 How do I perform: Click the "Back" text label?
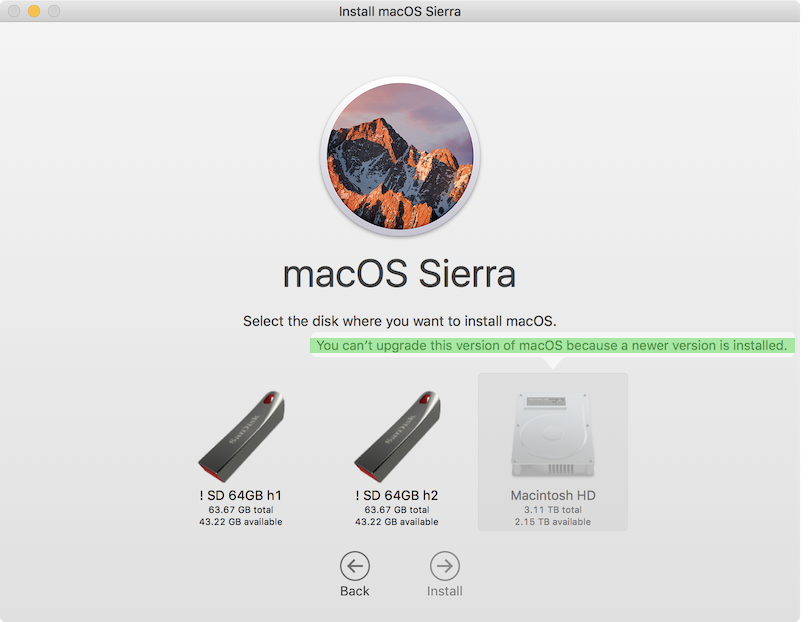(x=355, y=591)
